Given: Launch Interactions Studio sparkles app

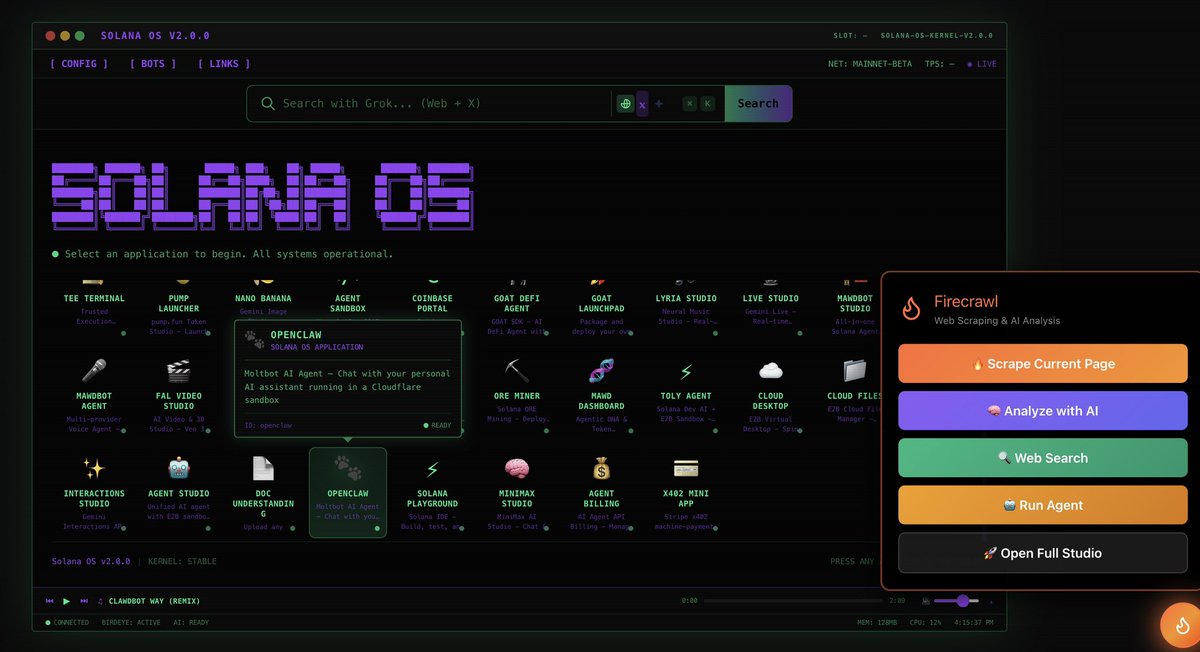Looking at the screenshot, I should pos(94,492).
